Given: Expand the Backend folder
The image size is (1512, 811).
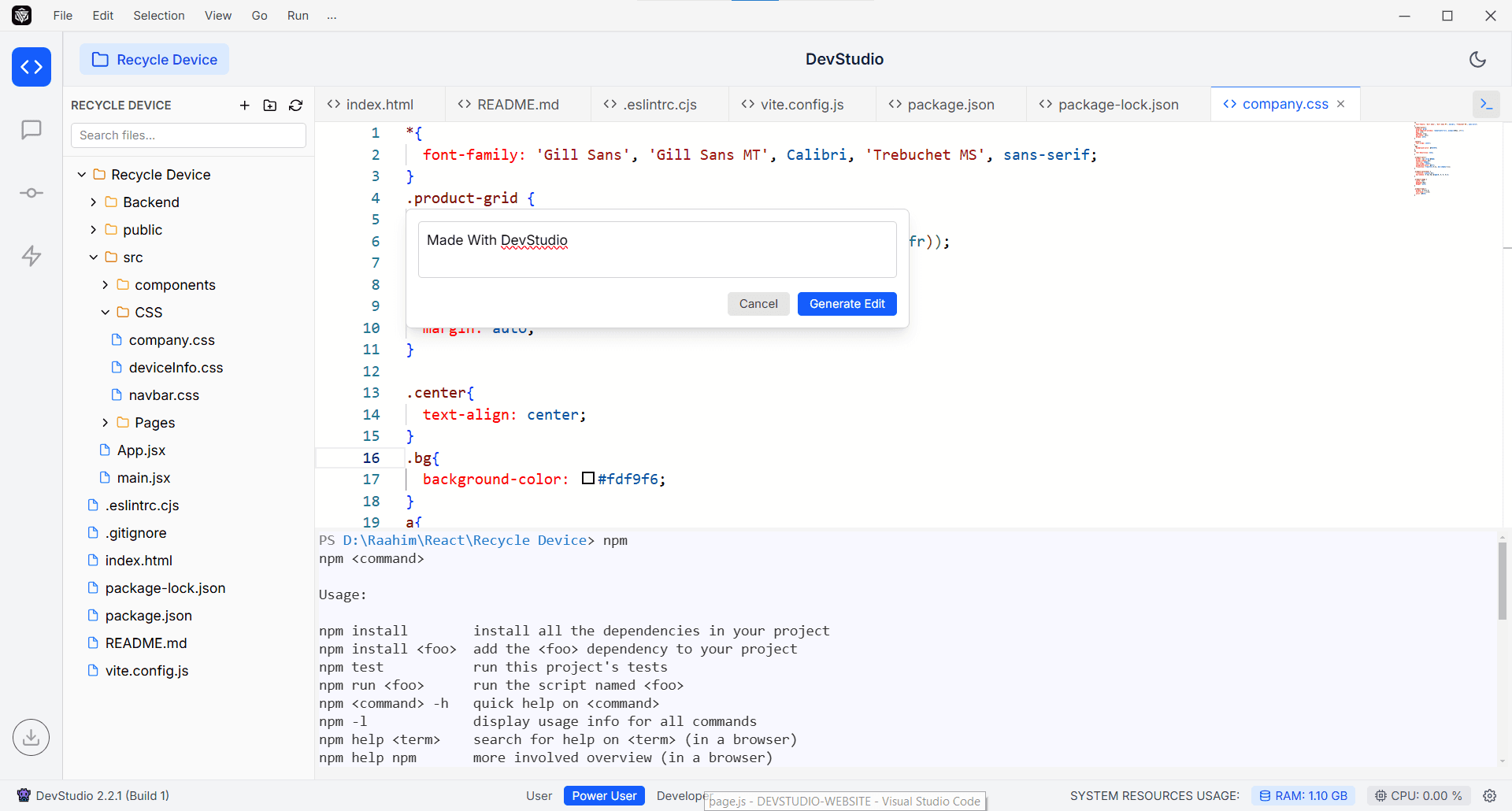Looking at the screenshot, I should pos(94,202).
